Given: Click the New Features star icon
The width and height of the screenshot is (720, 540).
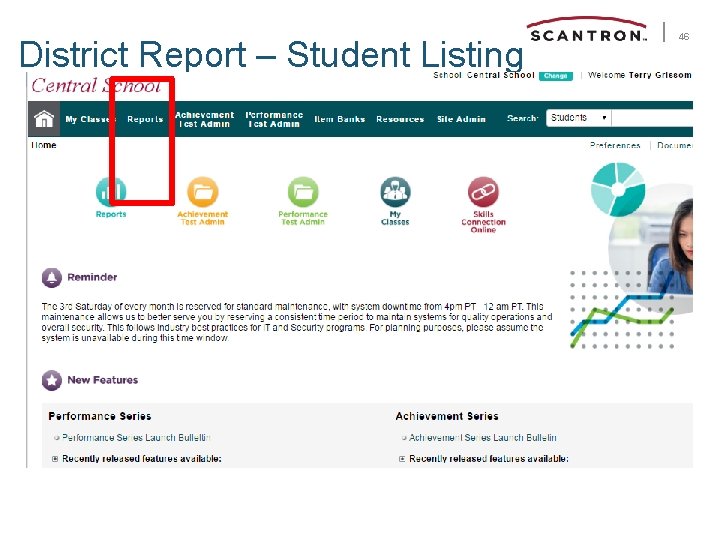Looking at the screenshot, I should tap(52, 380).
